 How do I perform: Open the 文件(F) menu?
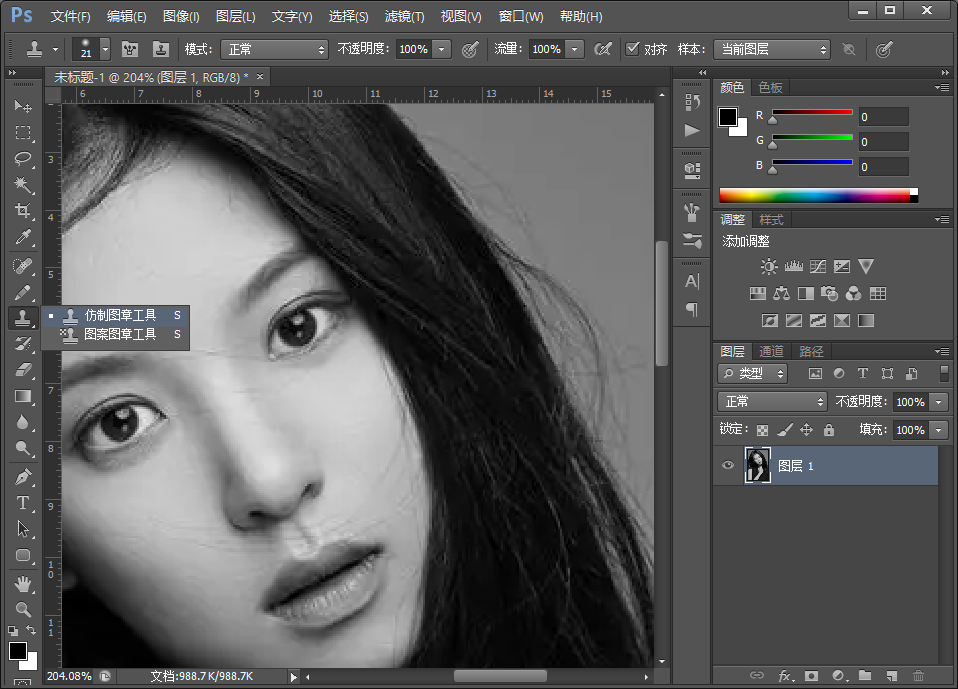(x=70, y=16)
